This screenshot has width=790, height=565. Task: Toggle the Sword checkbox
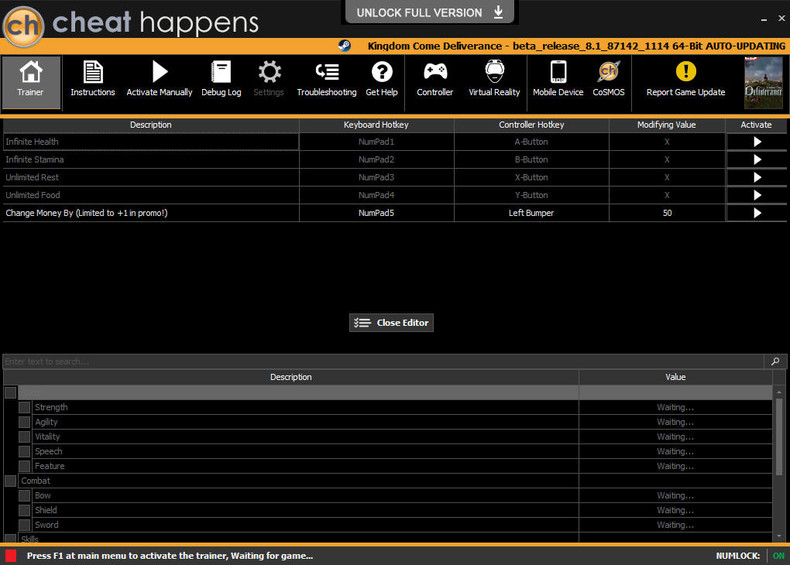point(24,525)
